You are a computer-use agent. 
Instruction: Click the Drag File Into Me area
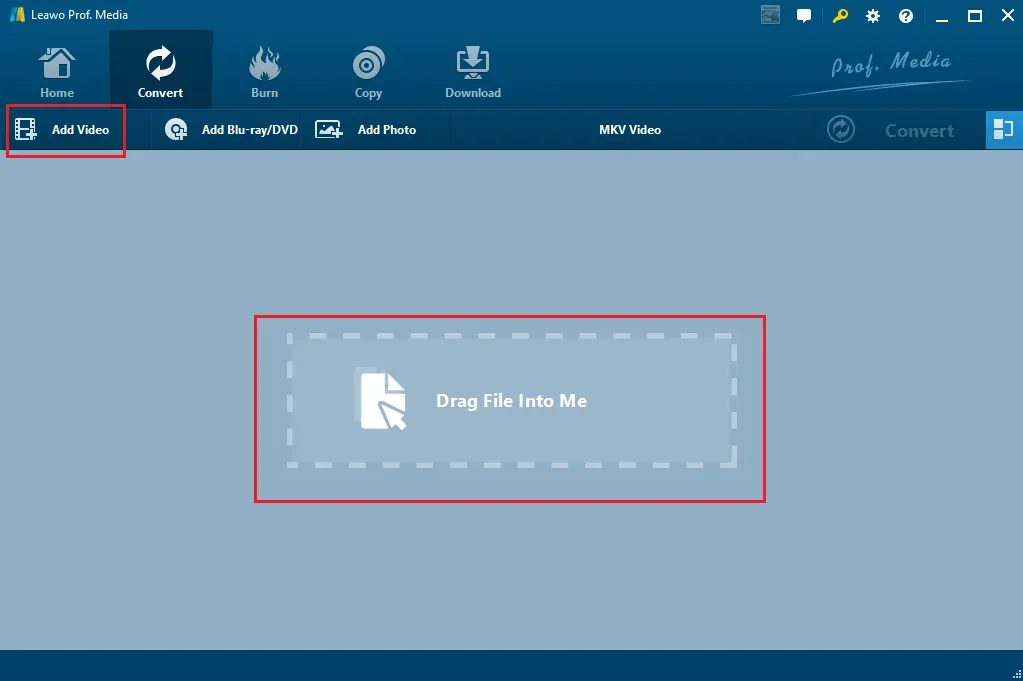[x=512, y=401]
